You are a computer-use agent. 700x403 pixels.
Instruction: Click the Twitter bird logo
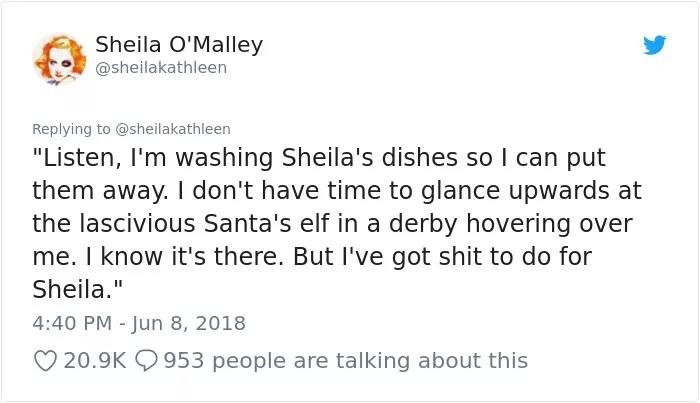pos(654,45)
